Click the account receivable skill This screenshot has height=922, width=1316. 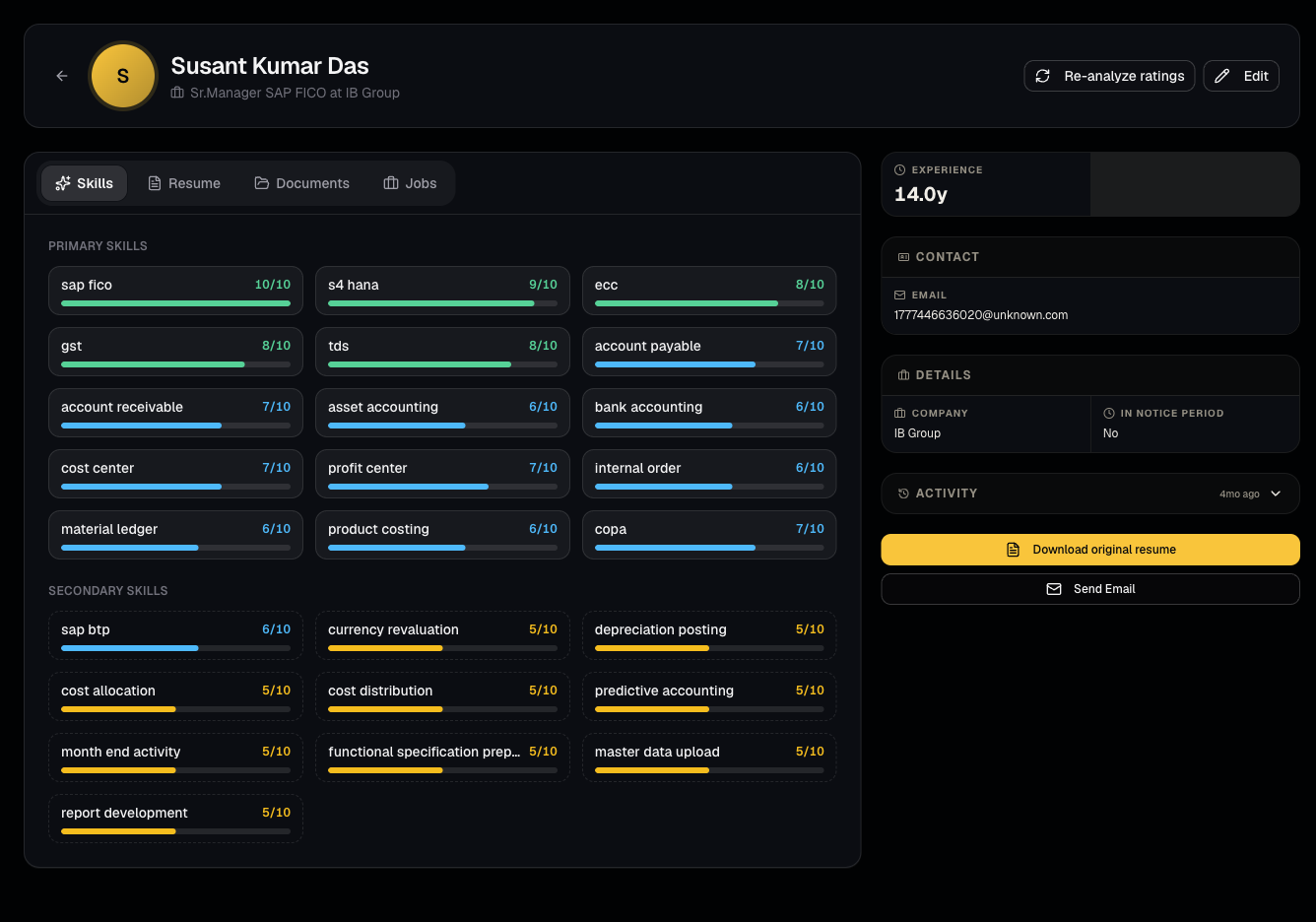point(175,413)
